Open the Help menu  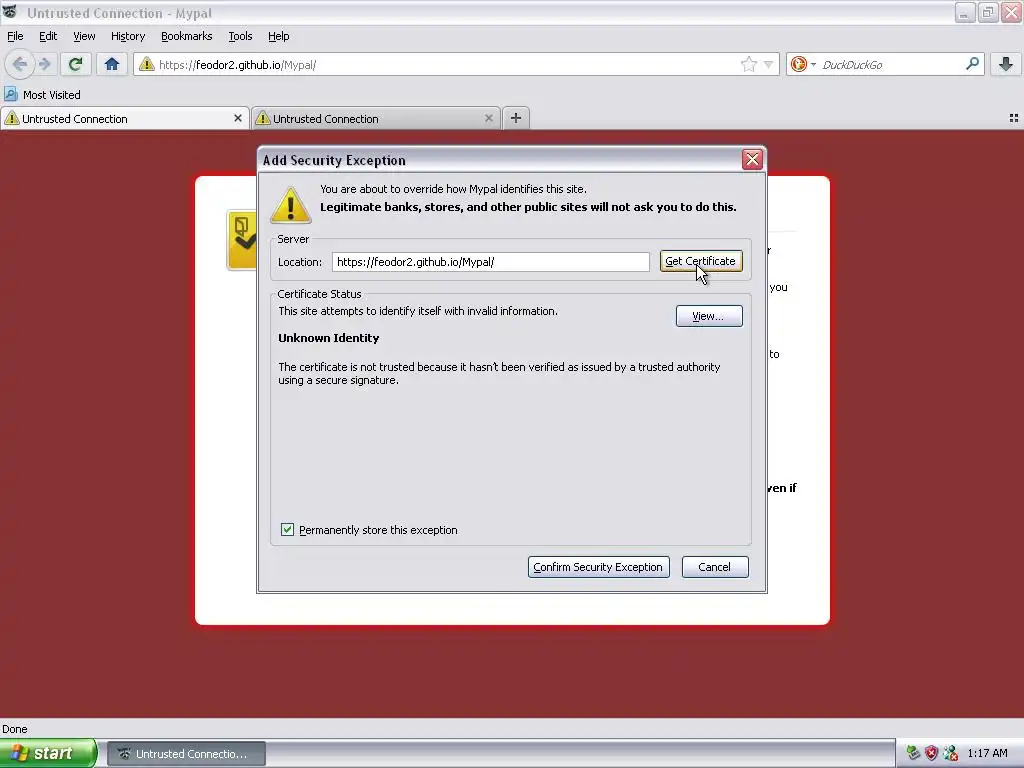click(x=279, y=36)
